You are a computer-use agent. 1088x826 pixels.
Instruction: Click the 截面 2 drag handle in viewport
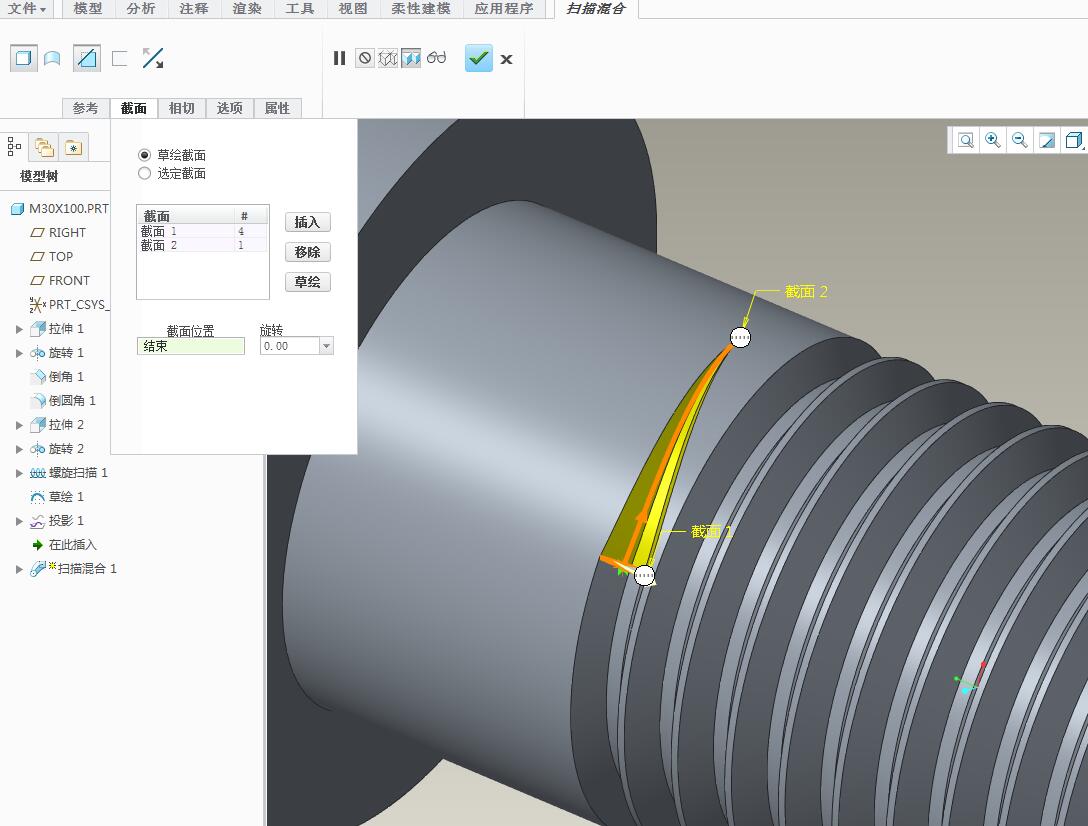(740, 338)
